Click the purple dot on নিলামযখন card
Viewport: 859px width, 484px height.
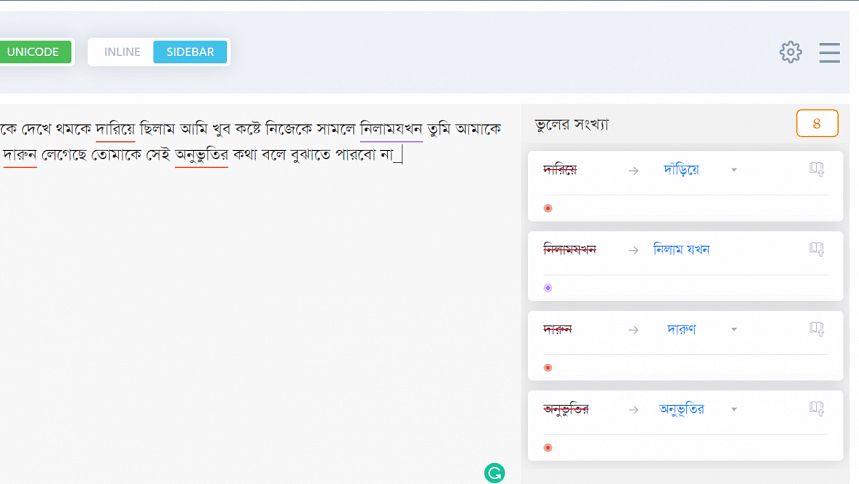pos(548,288)
